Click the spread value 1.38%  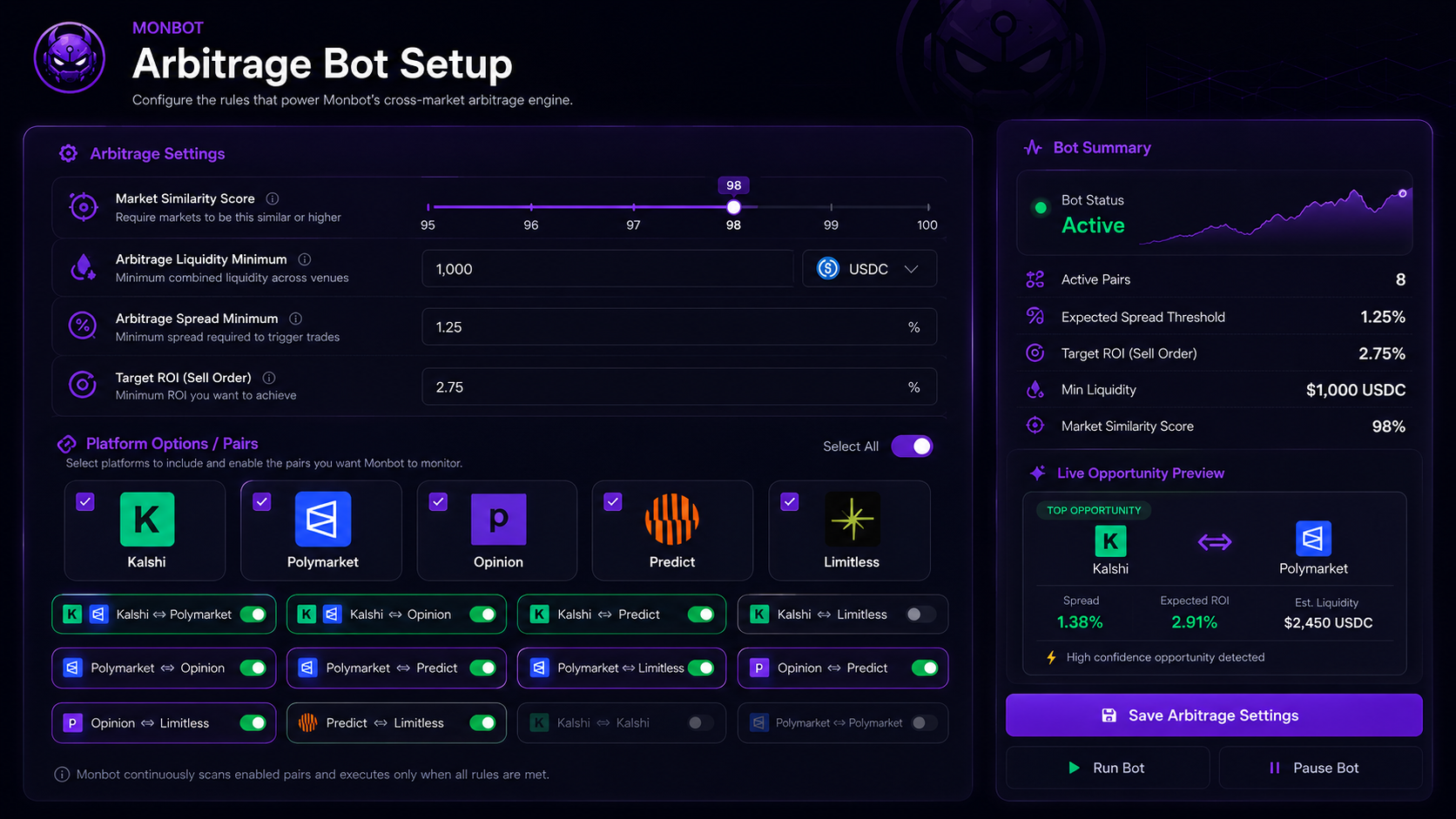(1080, 622)
